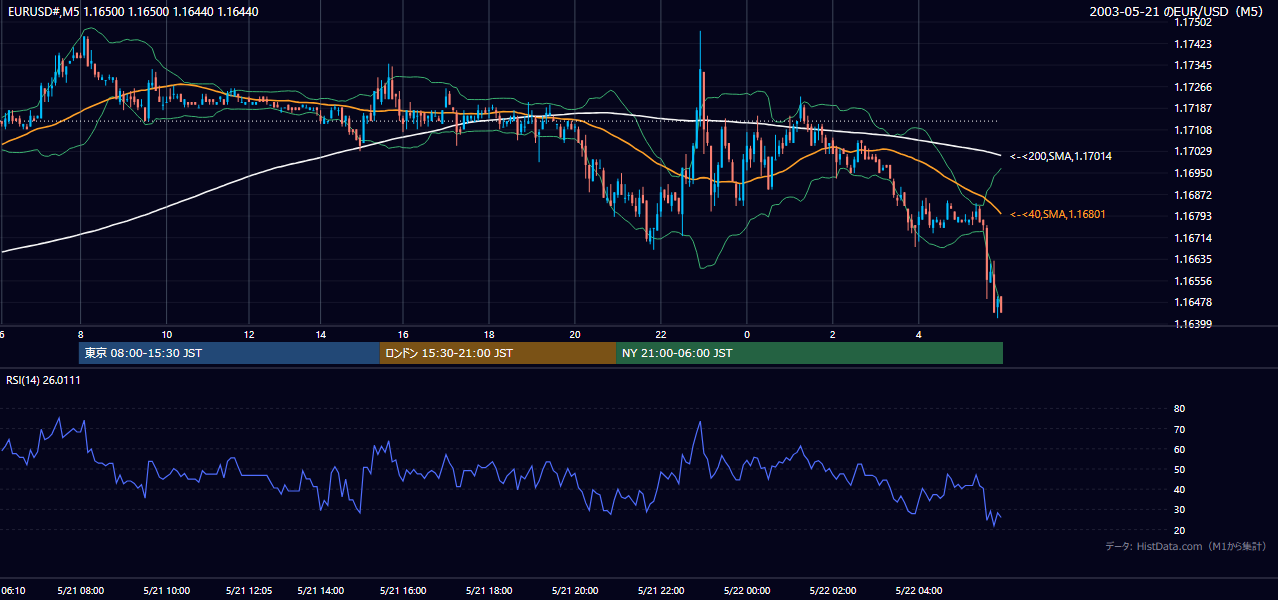Image resolution: width=1278 pixels, height=600 pixels.
Task: Click RSI scale value 70
Action: (x=1179, y=429)
